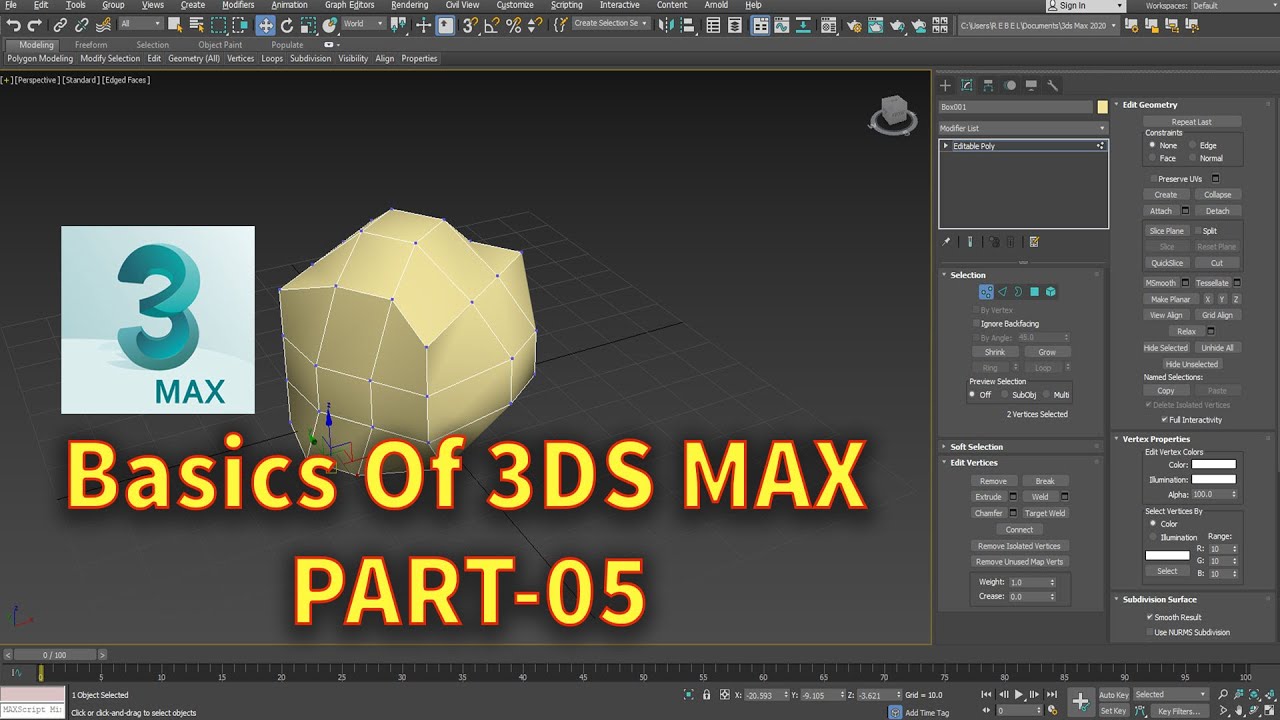The width and height of the screenshot is (1280, 720).
Task: Click the Angle Snap toggle icon
Action: coord(491,25)
